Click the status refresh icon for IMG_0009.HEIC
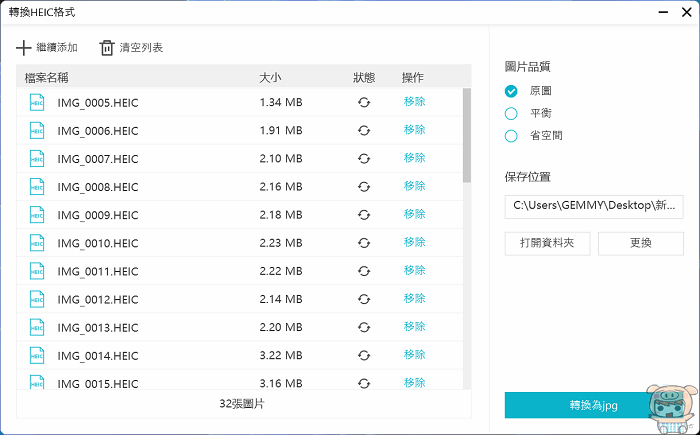Image resolution: width=700 pixels, height=435 pixels. [364, 215]
